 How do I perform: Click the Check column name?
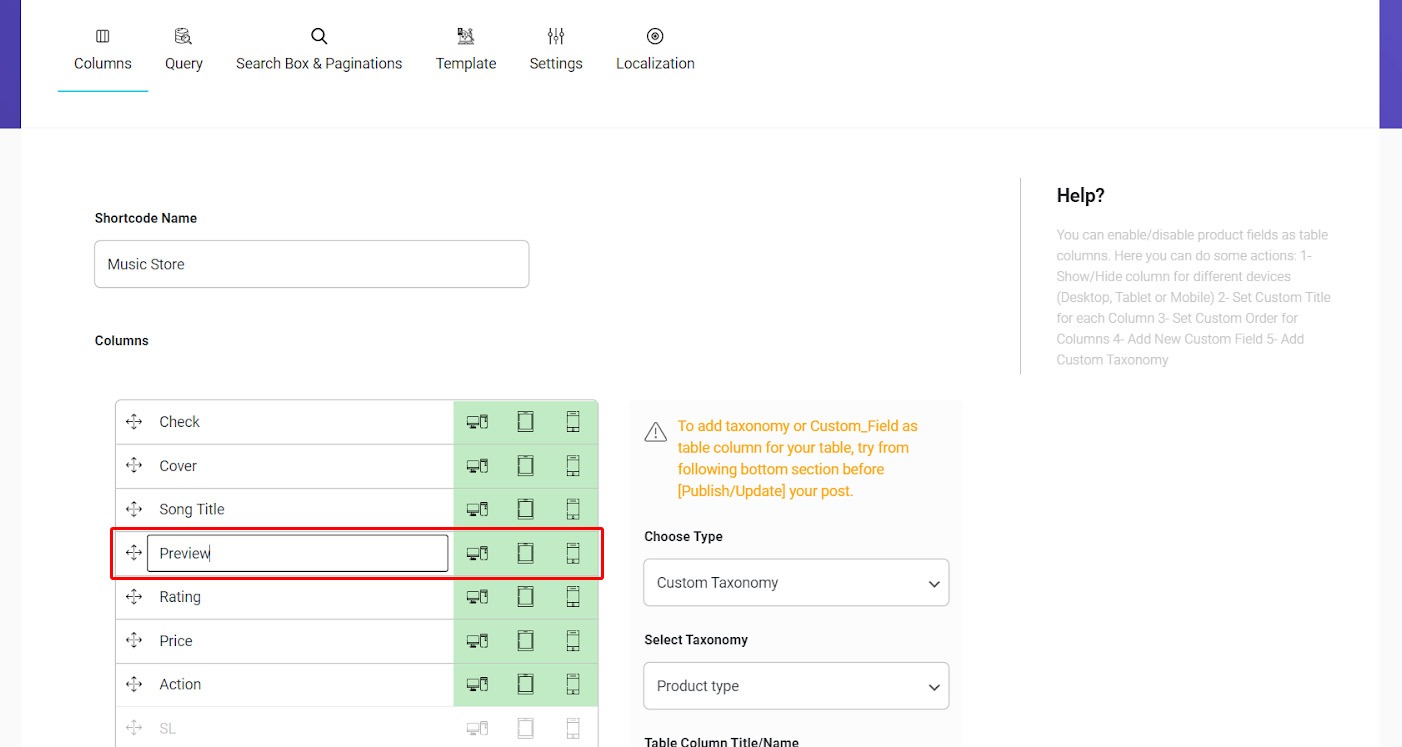pos(180,422)
